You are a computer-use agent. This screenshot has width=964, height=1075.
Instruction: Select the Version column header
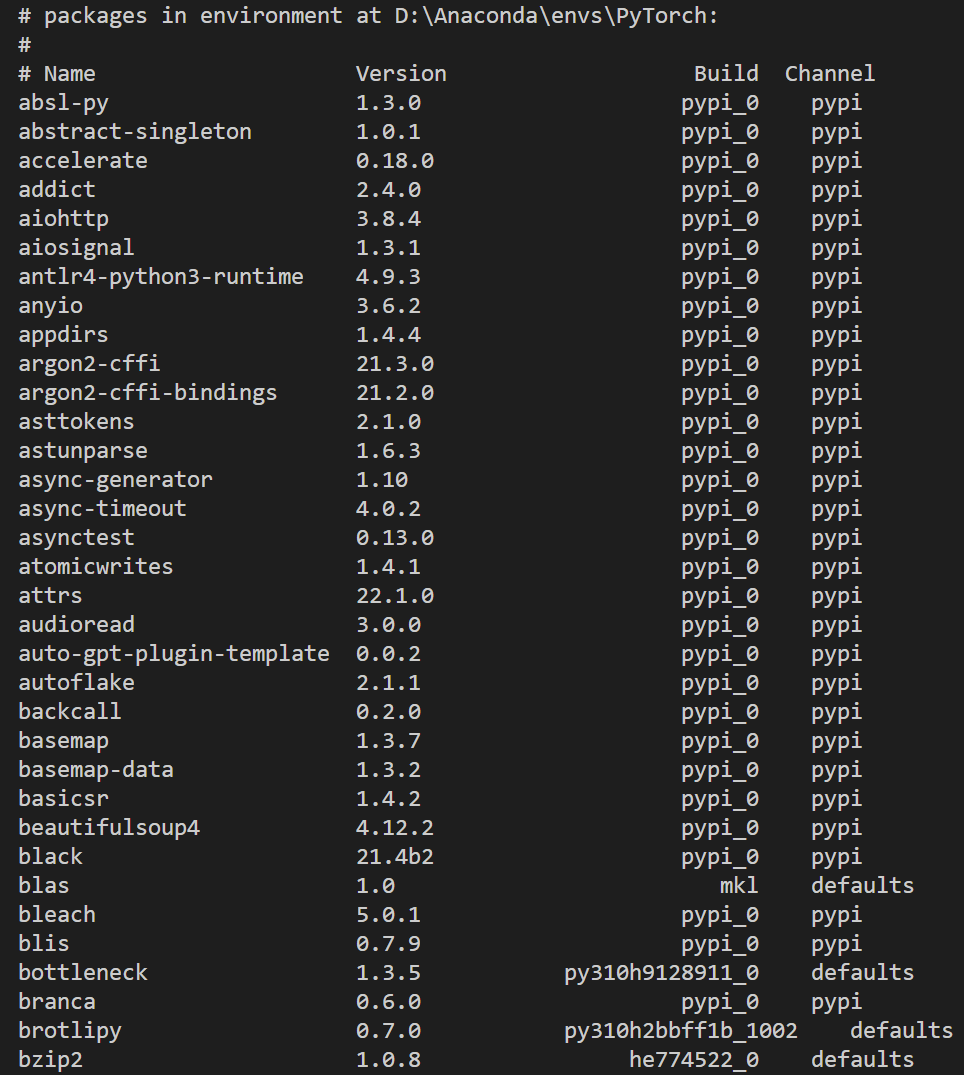click(401, 74)
